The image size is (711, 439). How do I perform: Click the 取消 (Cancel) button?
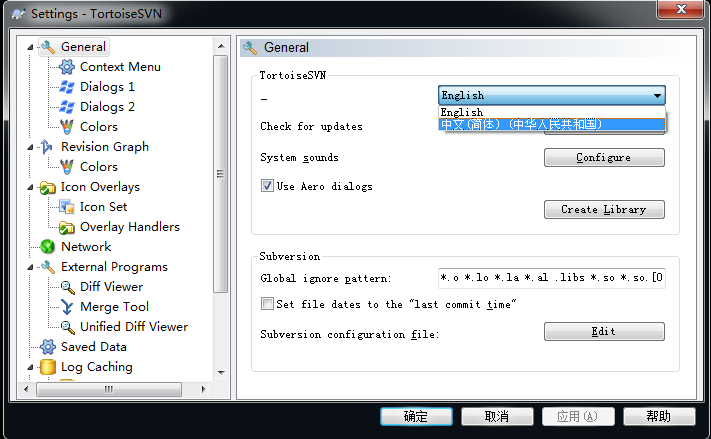coord(497,416)
